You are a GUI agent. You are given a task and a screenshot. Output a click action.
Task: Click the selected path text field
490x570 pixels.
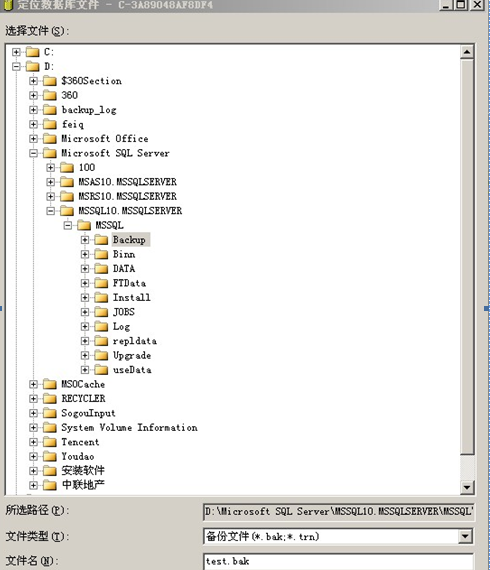click(338, 512)
